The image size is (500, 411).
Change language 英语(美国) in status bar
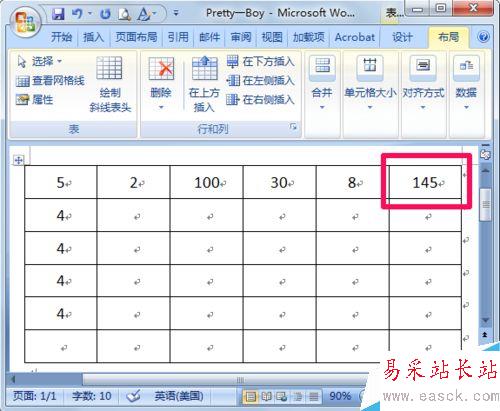coord(179,396)
